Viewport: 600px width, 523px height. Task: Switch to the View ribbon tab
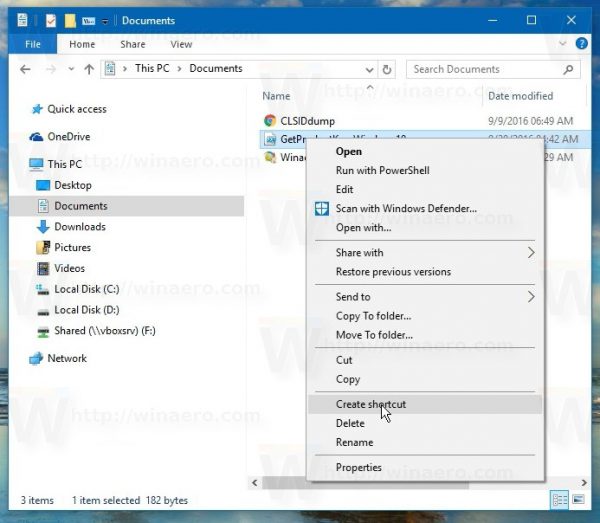(x=181, y=44)
